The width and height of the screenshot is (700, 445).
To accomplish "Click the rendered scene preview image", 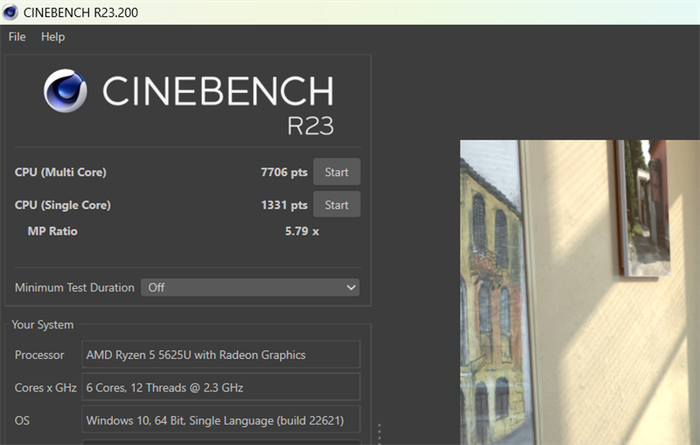I will [580, 292].
